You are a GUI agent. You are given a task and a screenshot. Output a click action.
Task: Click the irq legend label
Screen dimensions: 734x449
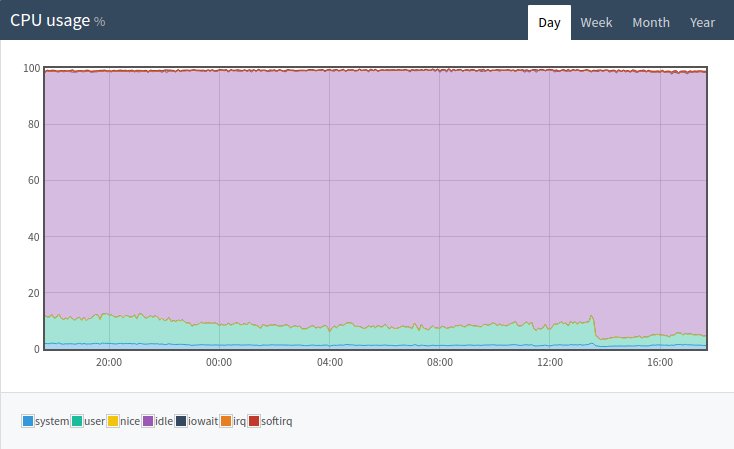(239, 421)
